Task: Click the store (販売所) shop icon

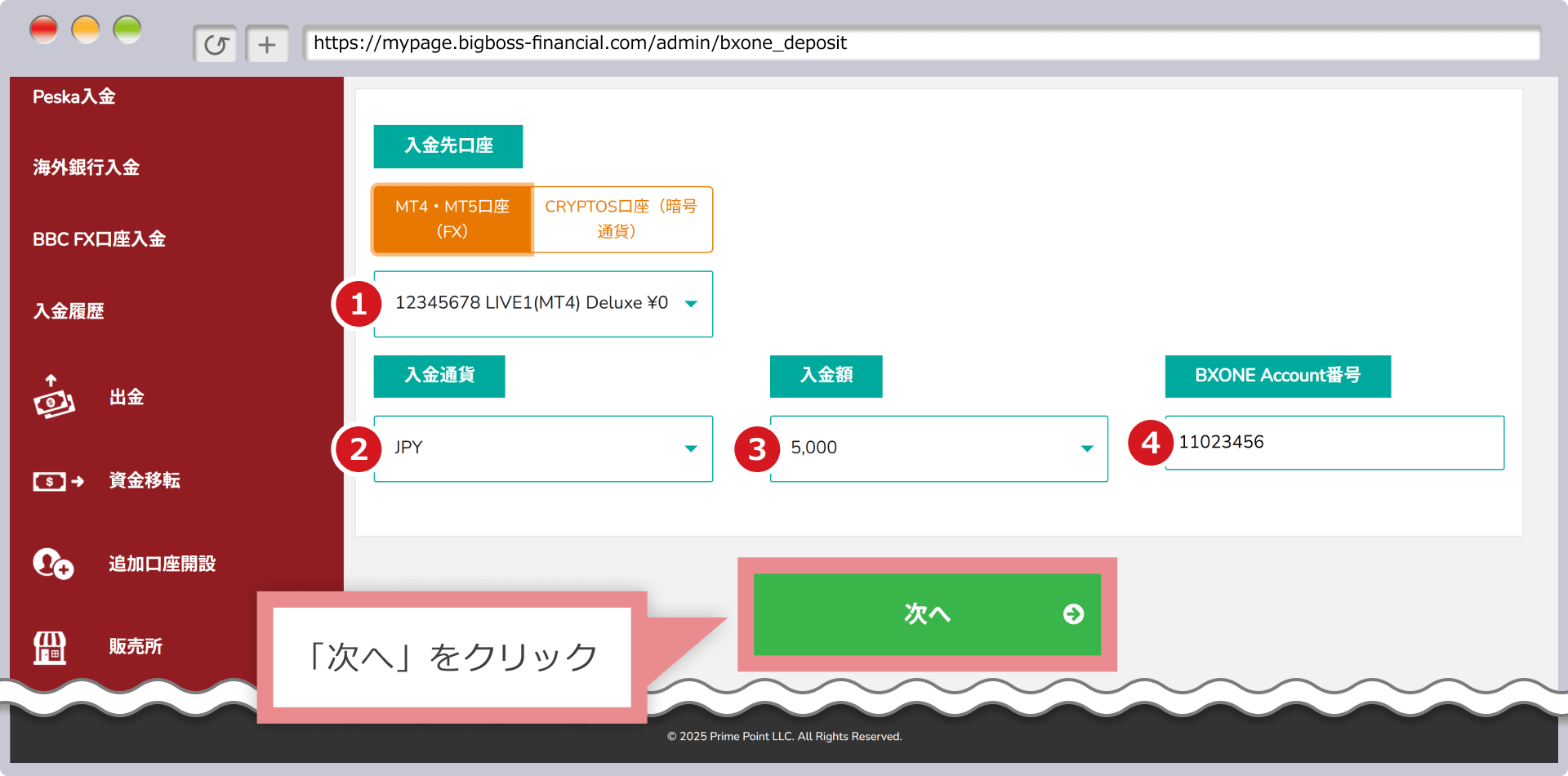Action: 50,647
